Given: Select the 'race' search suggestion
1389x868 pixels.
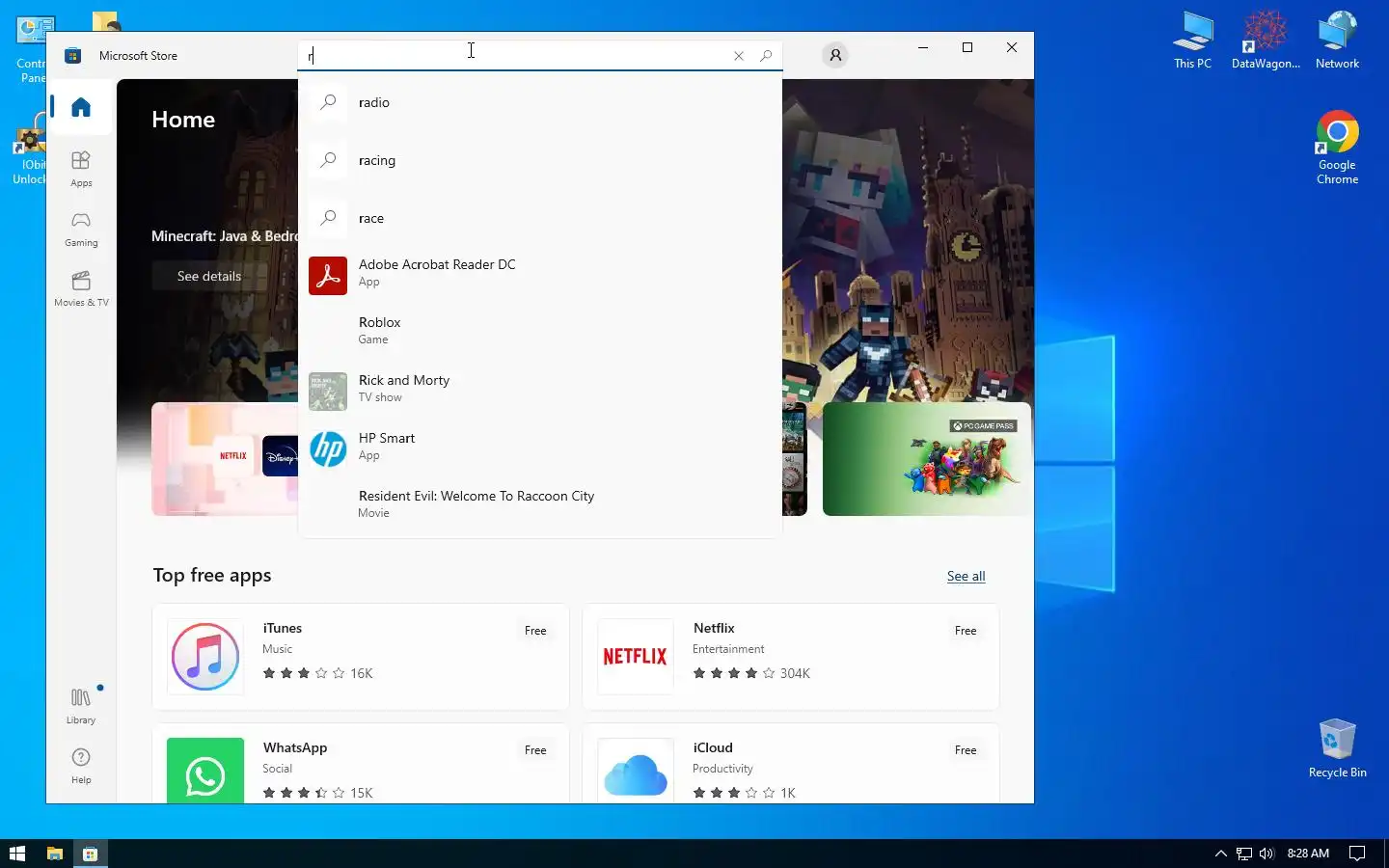Looking at the screenshot, I should pyautogui.click(x=540, y=218).
